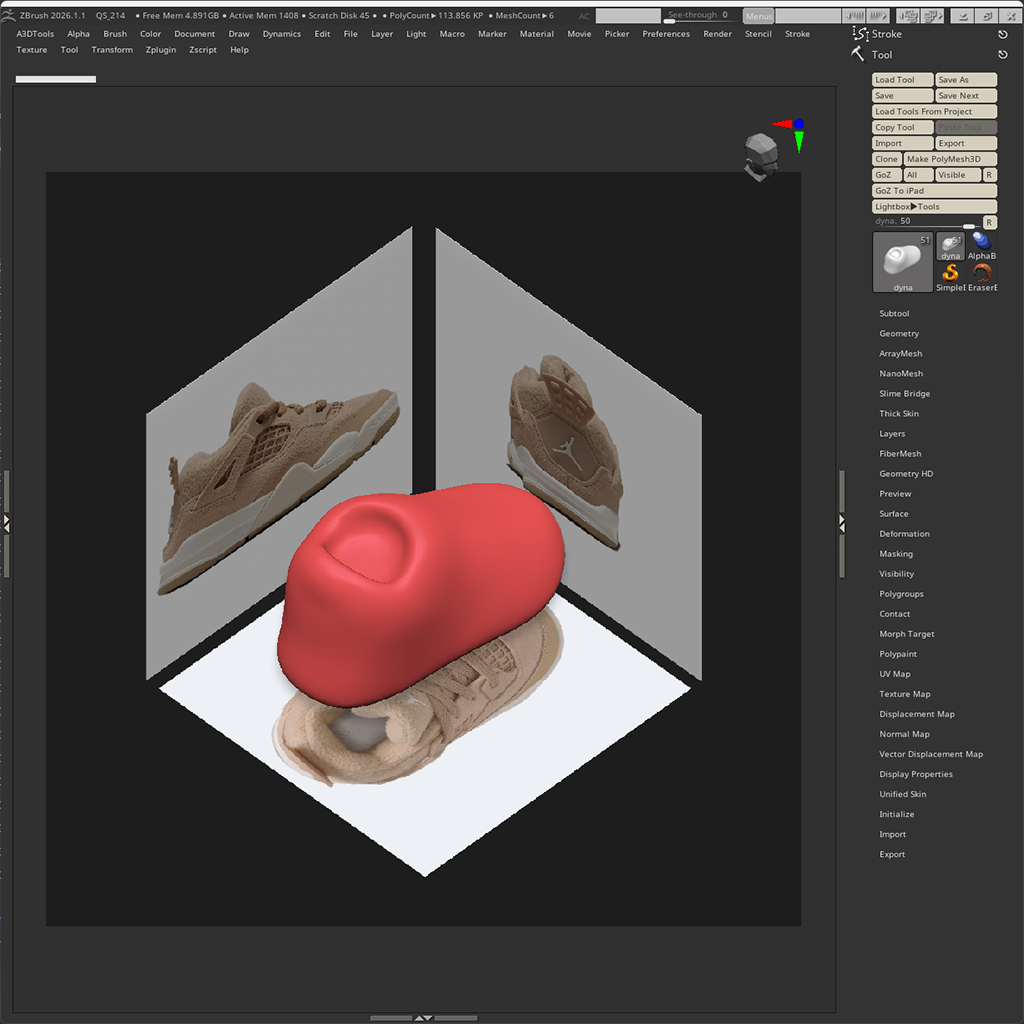
Task: Click the Stroke palette lasso icon
Action: (859, 33)
